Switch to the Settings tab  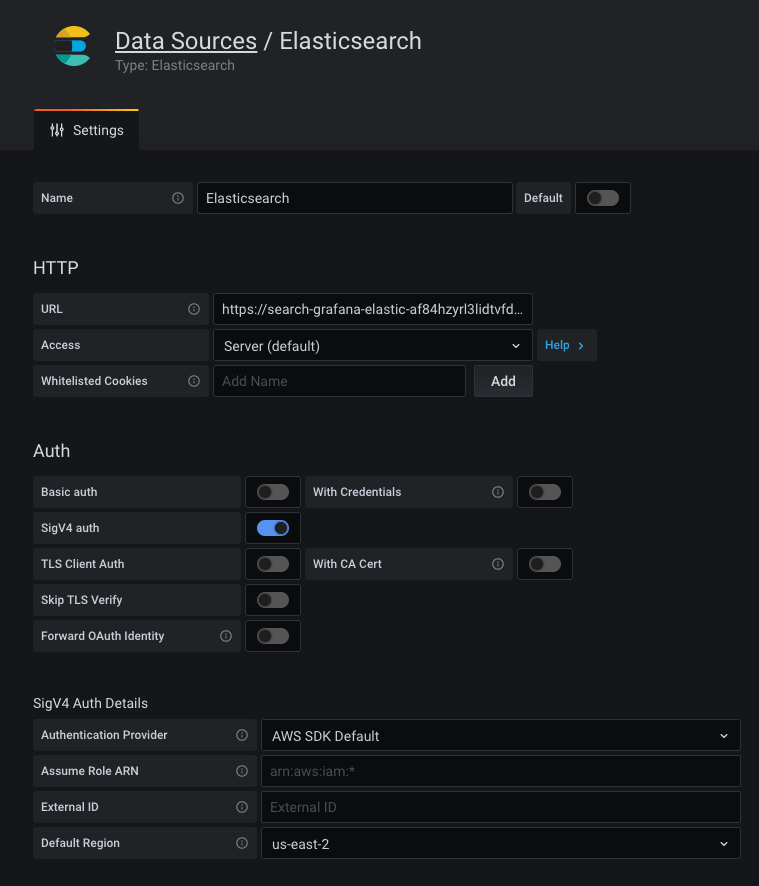tap(86, 129)
